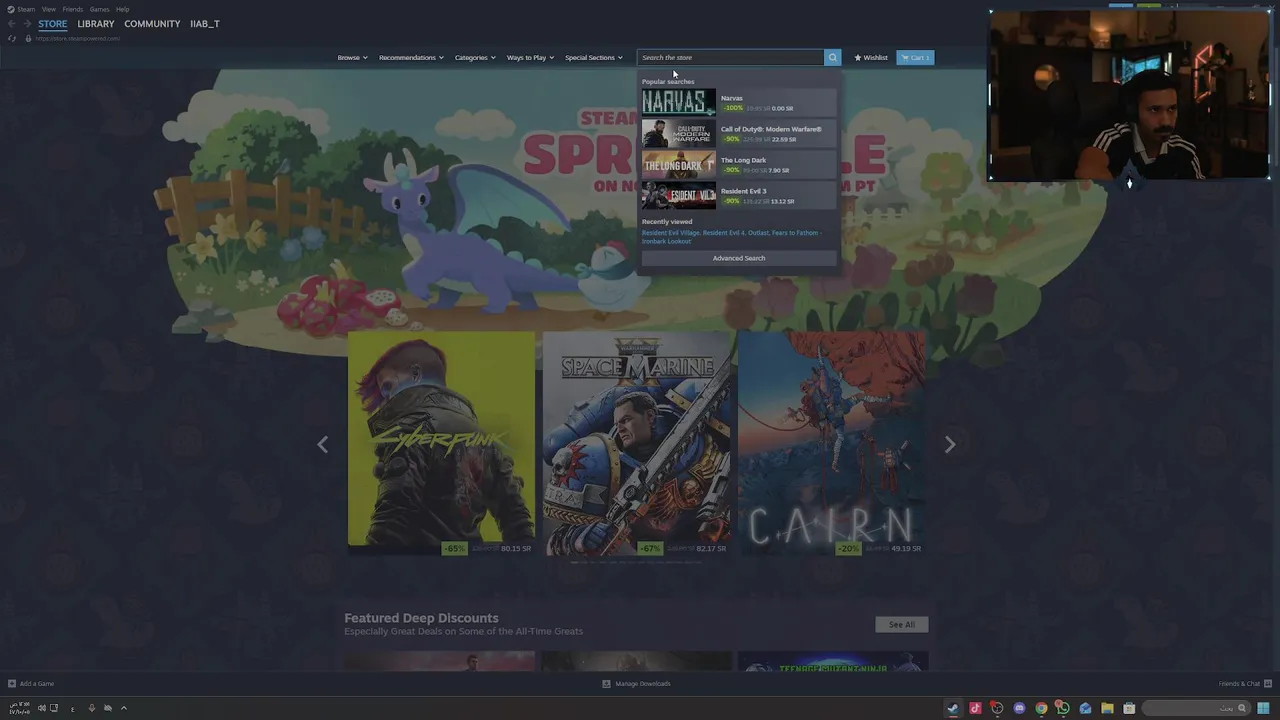This screenshot has height=720, width=1280.
Task: Select the Narvas search suggestion
Action: (x=739, y=102)
